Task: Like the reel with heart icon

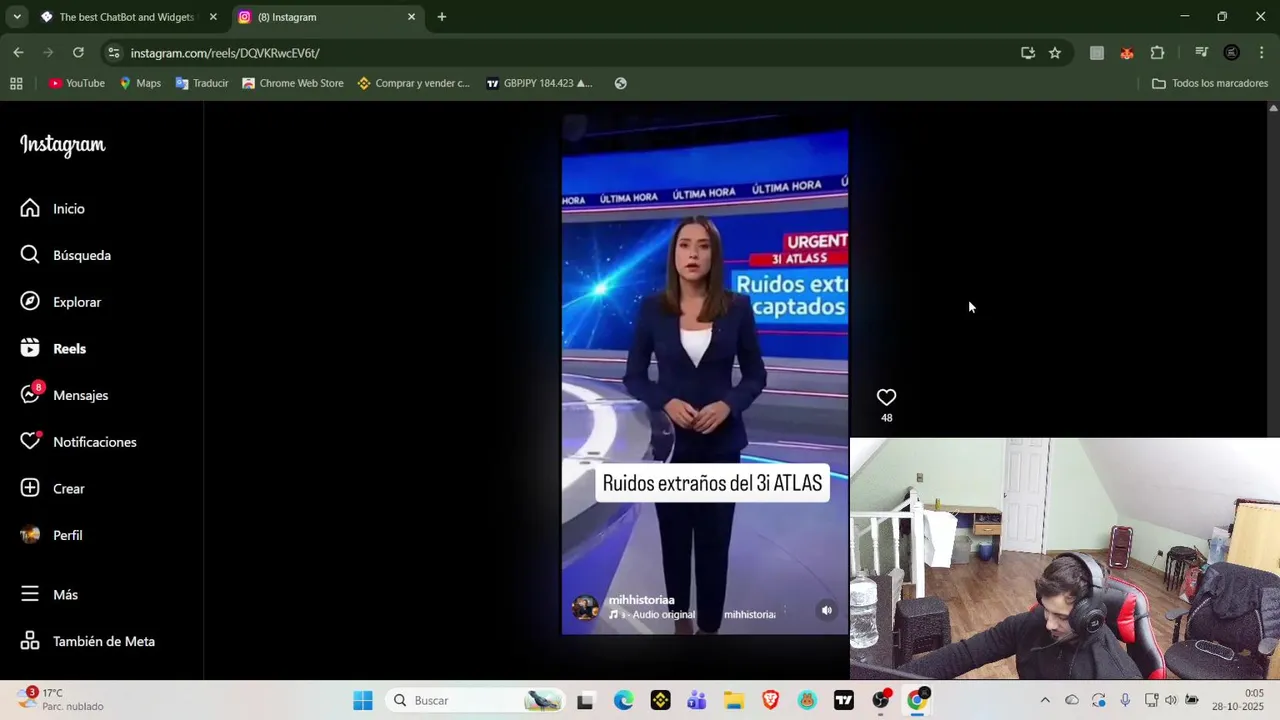Action: click(x=886, y=397)
